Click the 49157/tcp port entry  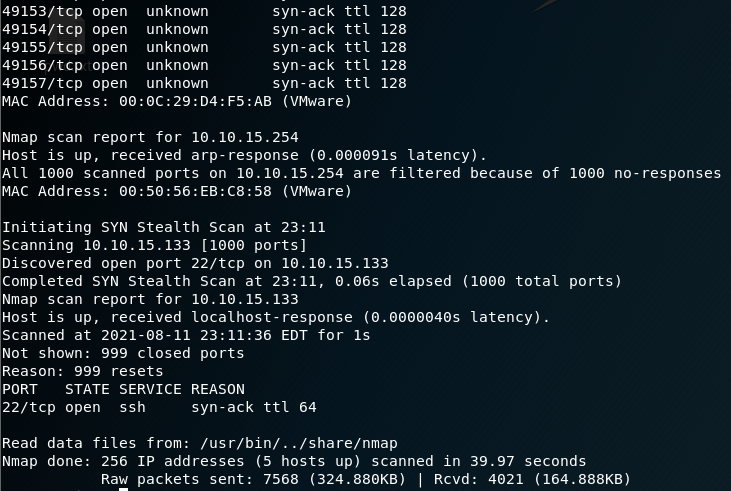(204, 83)
